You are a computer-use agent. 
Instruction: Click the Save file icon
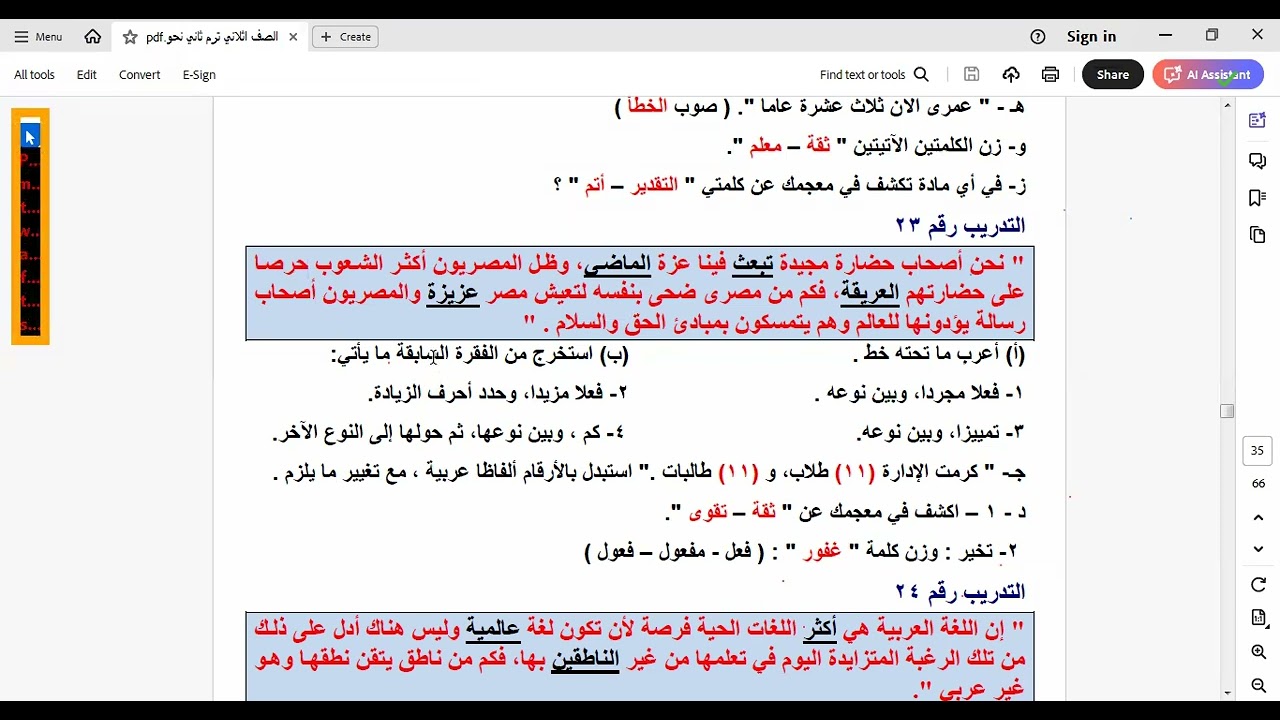(x=971, y=75)
